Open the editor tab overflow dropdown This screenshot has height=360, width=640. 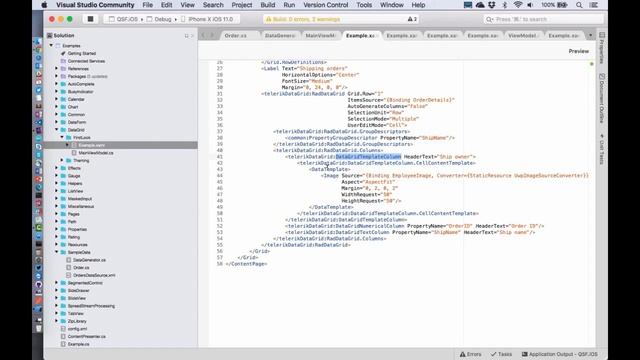590,36
